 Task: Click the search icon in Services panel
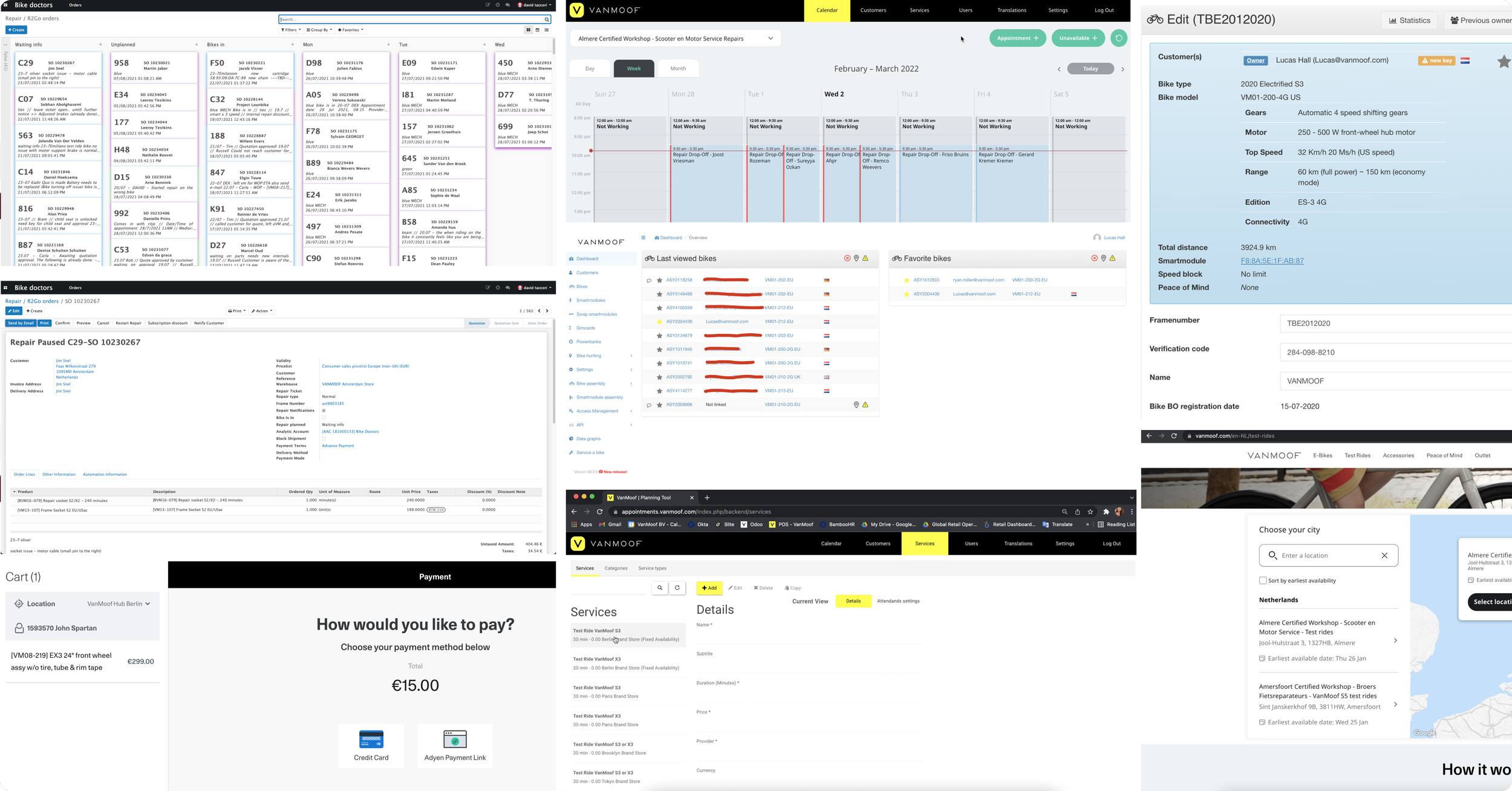tap(660, 588)
